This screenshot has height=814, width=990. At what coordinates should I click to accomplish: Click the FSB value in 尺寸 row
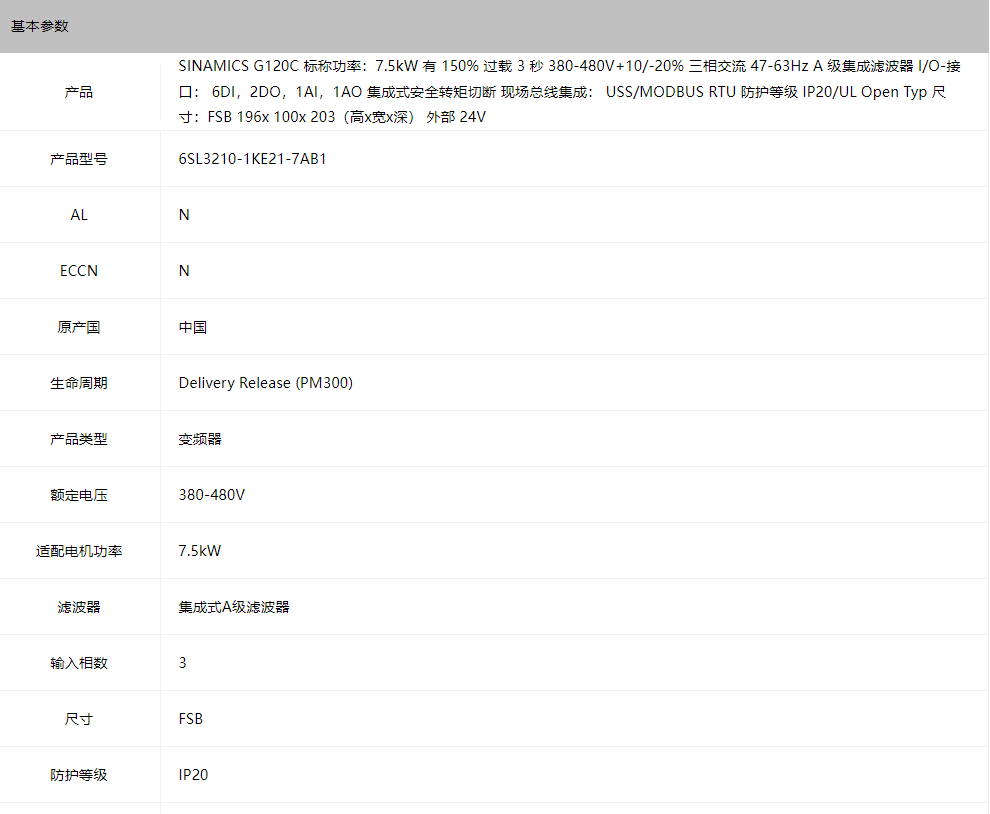pyautogui.click(x=191, y=719)
